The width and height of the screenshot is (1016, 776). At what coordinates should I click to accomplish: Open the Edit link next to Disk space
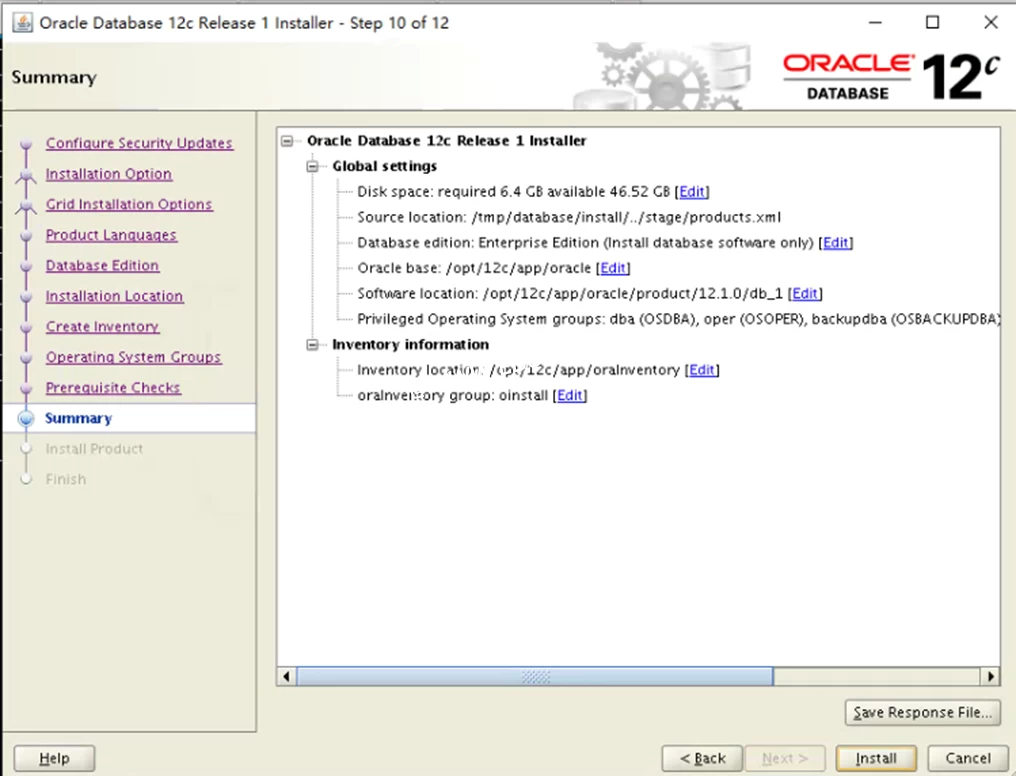pos(692,192)
